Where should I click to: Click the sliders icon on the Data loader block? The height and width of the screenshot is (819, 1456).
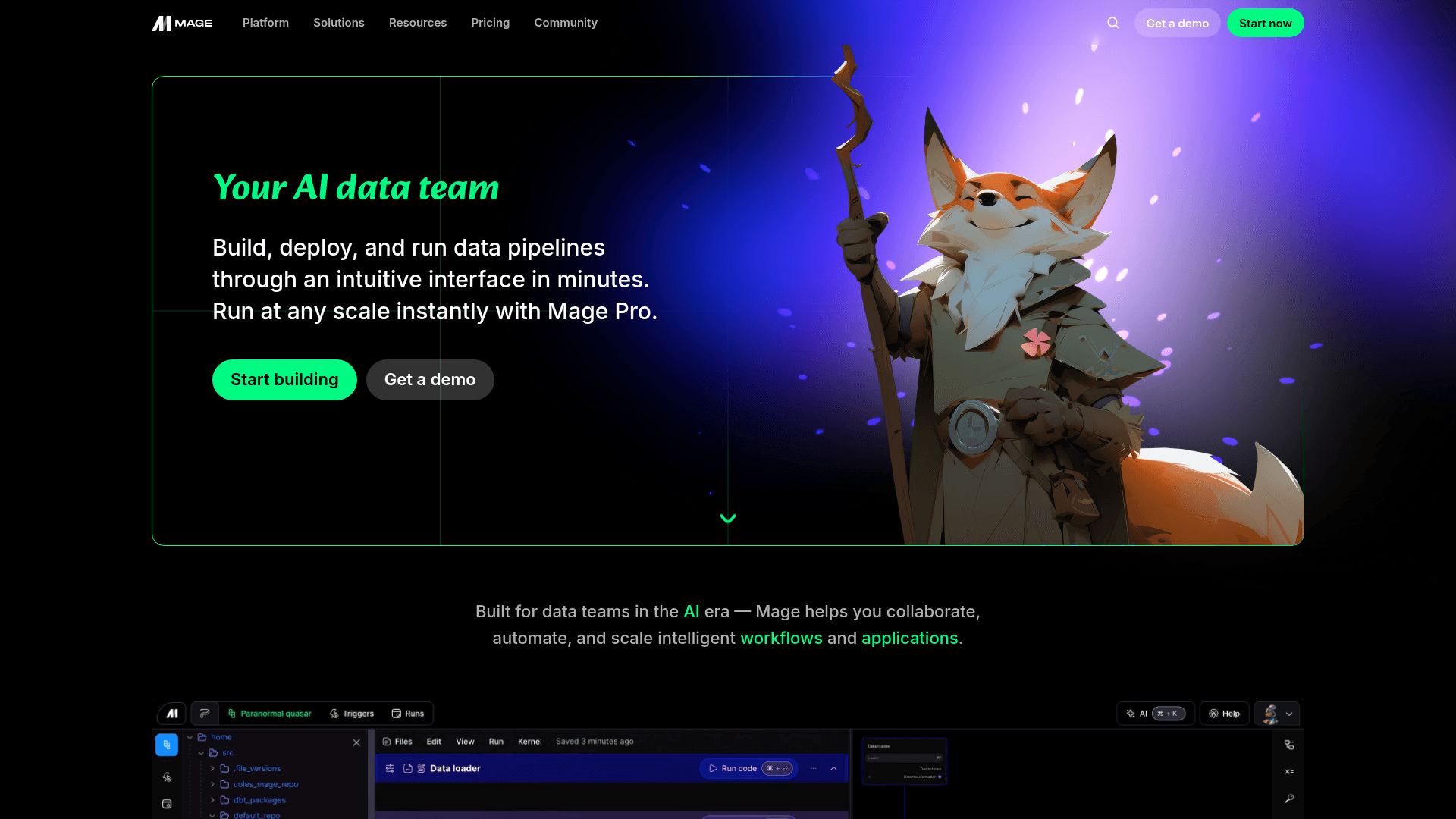(389, 768)
